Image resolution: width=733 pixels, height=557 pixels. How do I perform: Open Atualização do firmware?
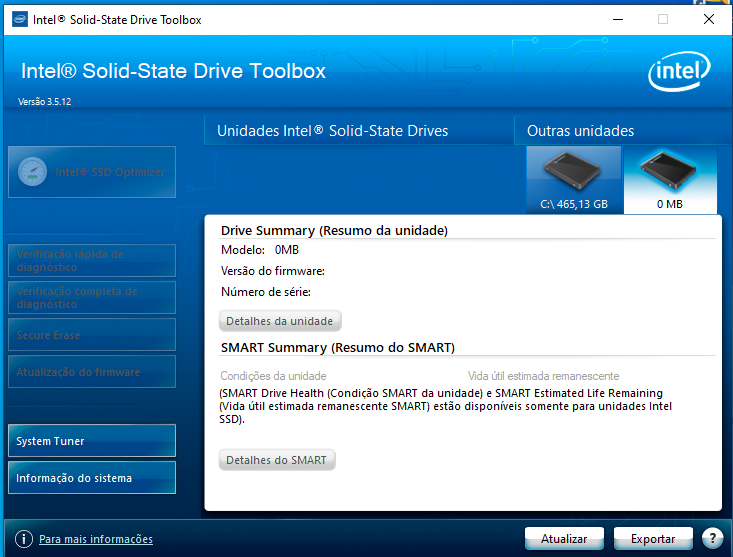[x=92, y=371]
